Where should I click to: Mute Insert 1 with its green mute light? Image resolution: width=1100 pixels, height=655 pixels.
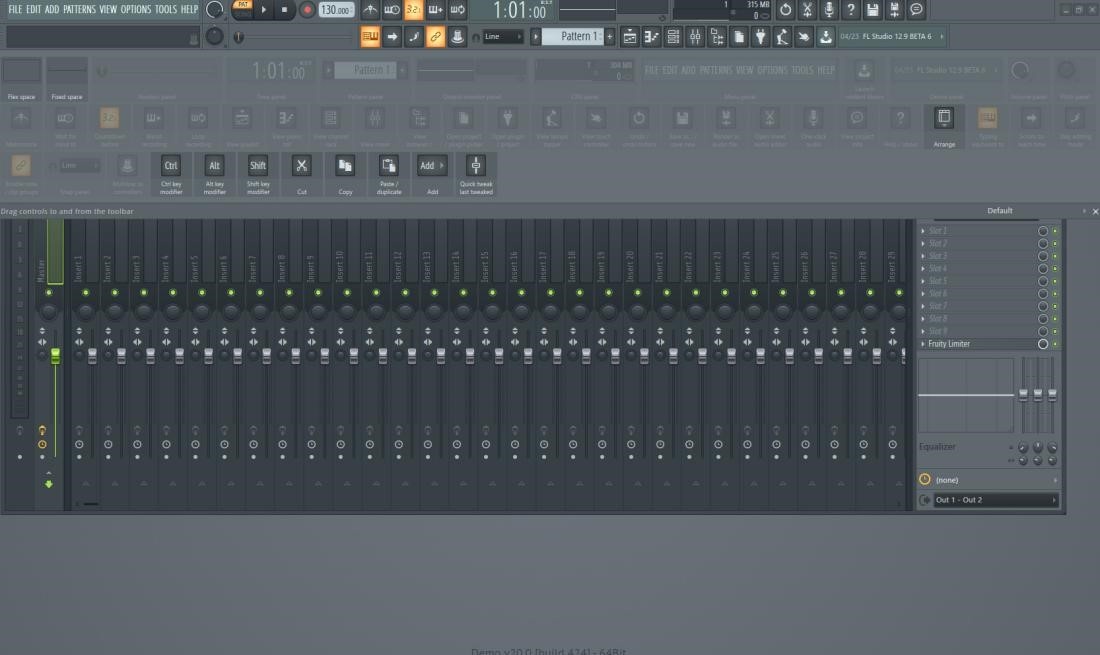pyautogui.click(x=85, y=293)
